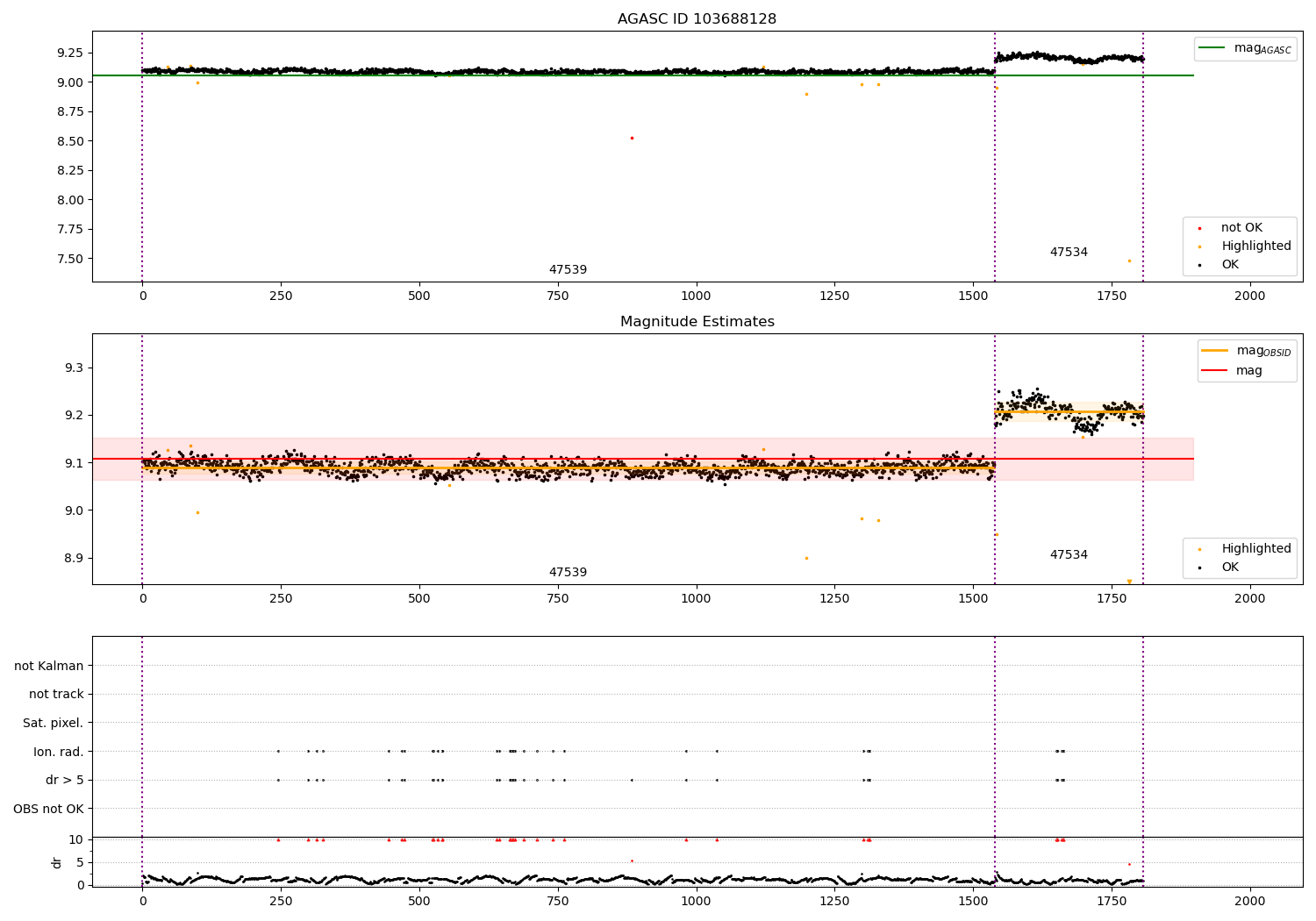Click x-axis tick 750 in the top plot
Screen dimensions: 1316x921
(x=558, y=296)
